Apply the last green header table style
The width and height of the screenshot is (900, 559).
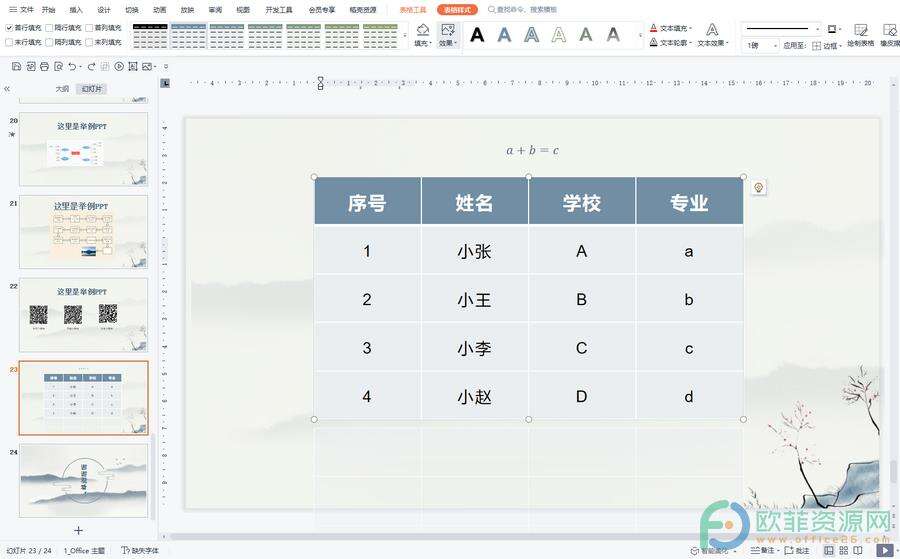coord(381,36)
